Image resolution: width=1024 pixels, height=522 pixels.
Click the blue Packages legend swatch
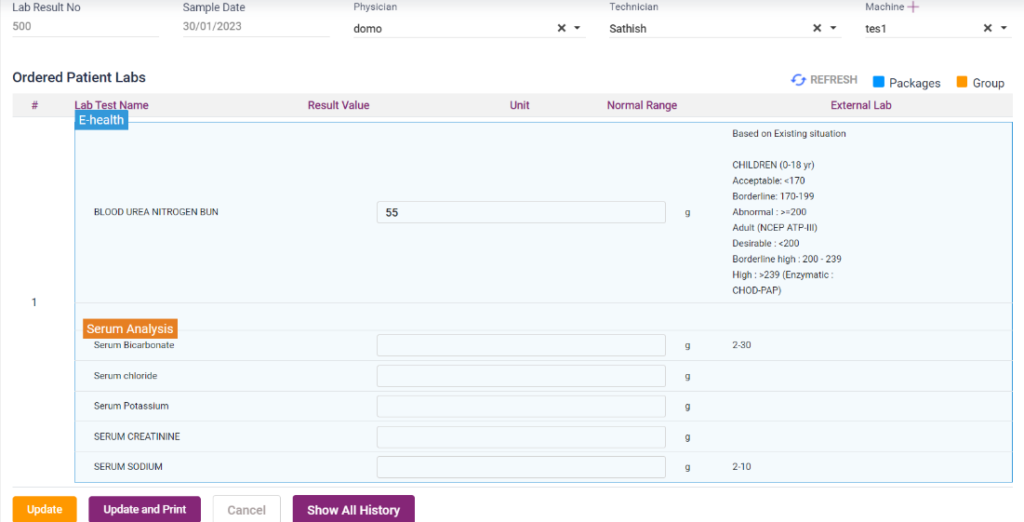(x=879, y=82)
